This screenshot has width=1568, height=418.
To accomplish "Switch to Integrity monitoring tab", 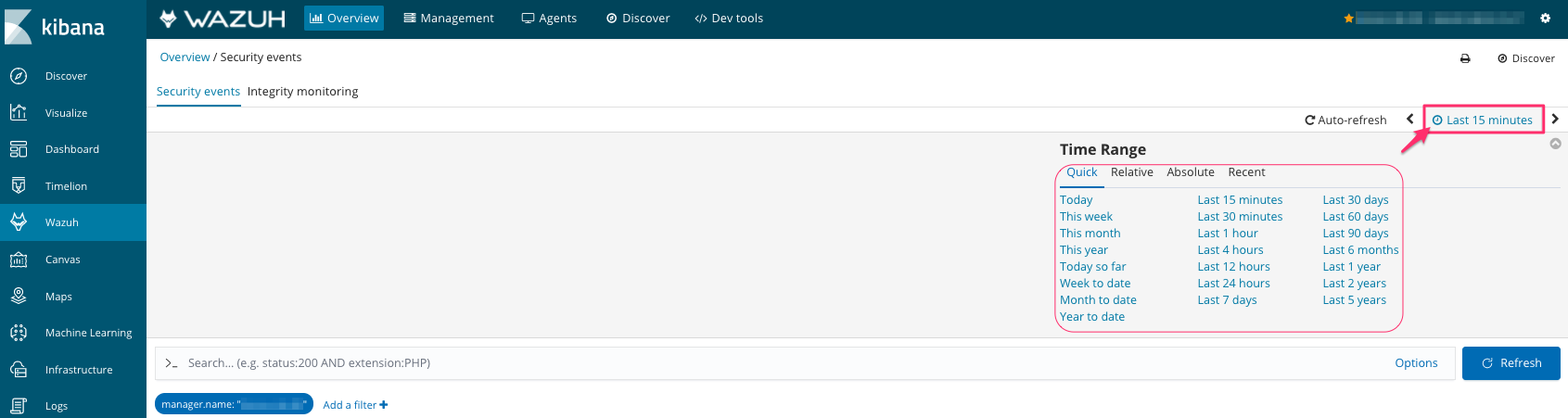I will [302, 92].
